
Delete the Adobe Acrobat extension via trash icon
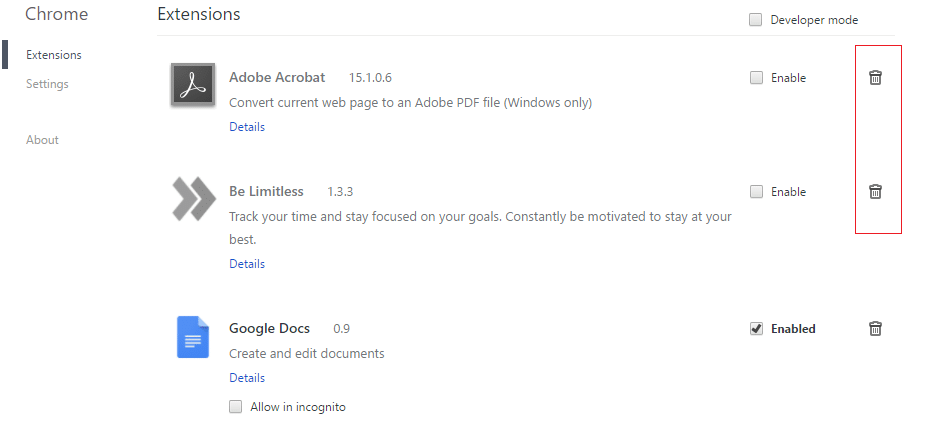(875, 78)
